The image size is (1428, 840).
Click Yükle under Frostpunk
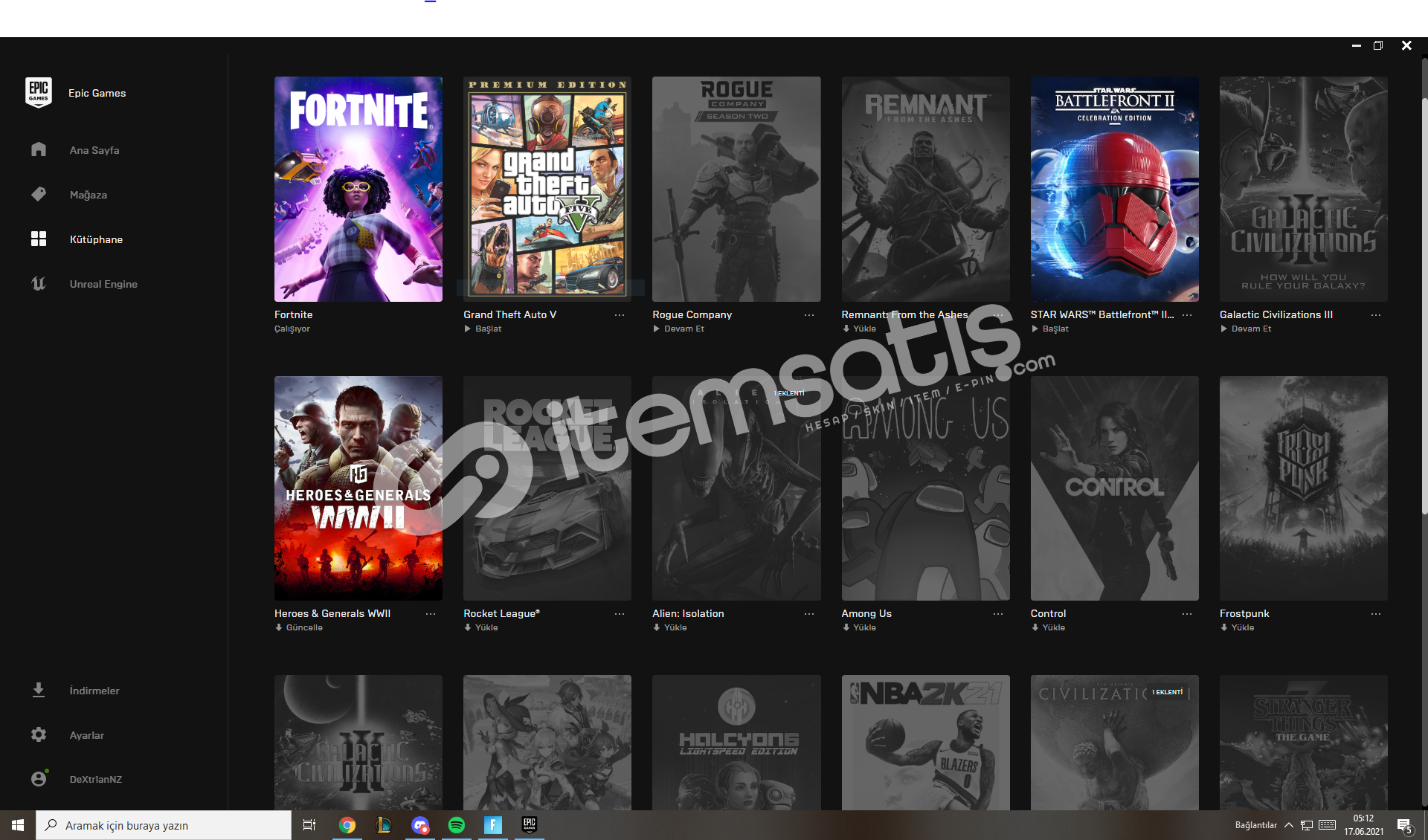click(1237, 627)
